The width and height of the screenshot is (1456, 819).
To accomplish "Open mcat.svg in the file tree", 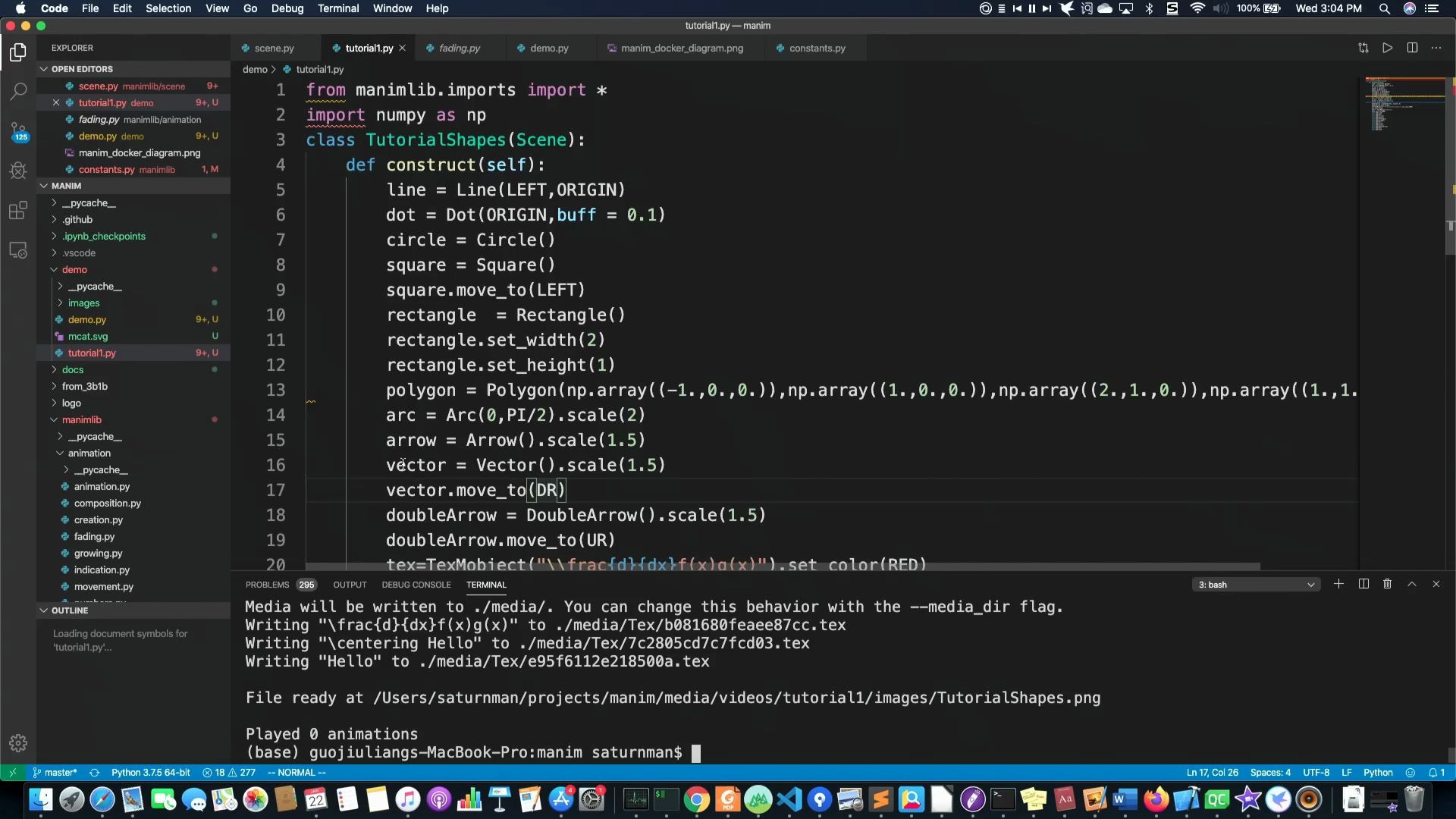I will tap(133, 337).
